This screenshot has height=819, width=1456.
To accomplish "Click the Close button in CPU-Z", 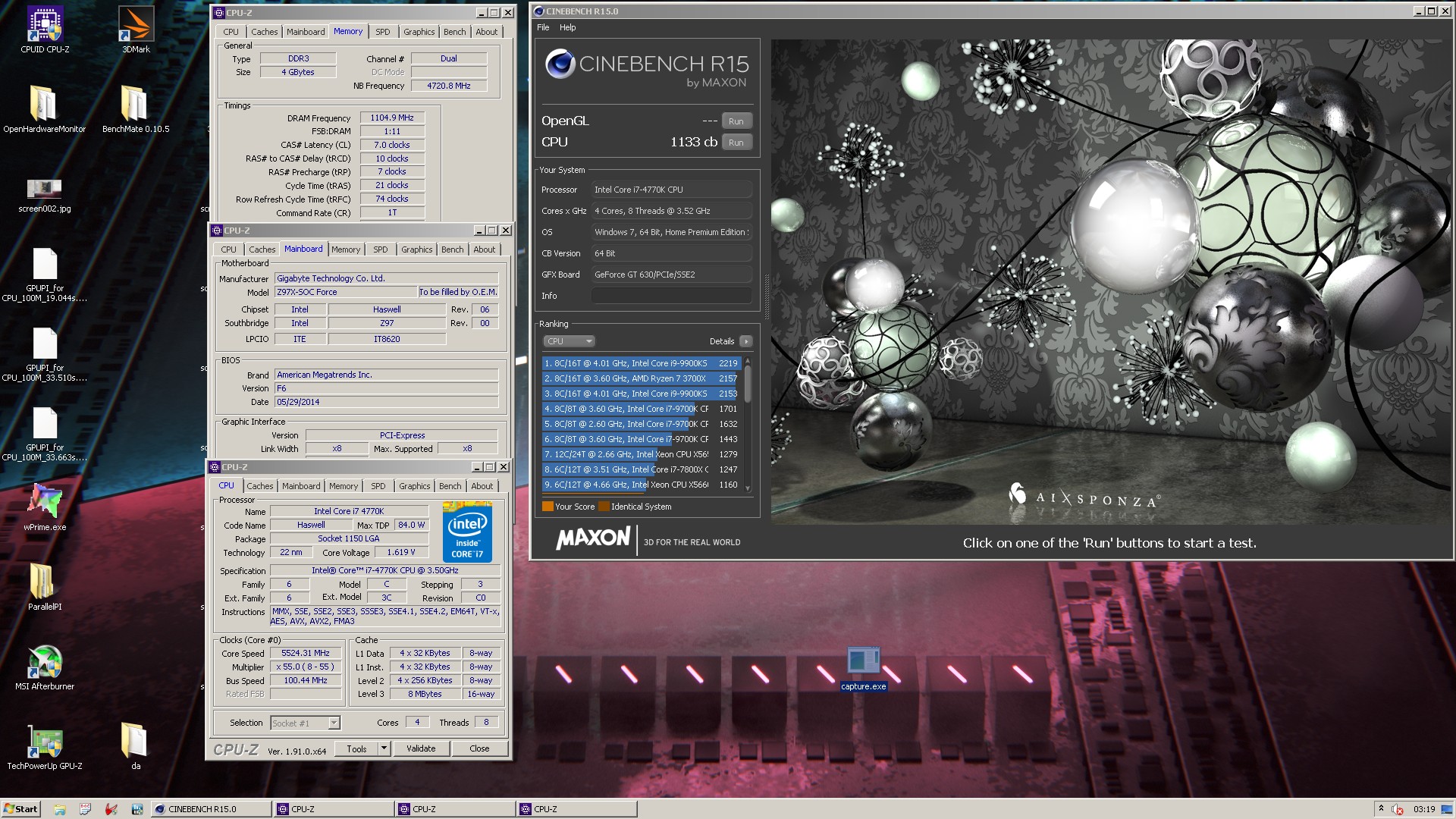I will 479,748.
